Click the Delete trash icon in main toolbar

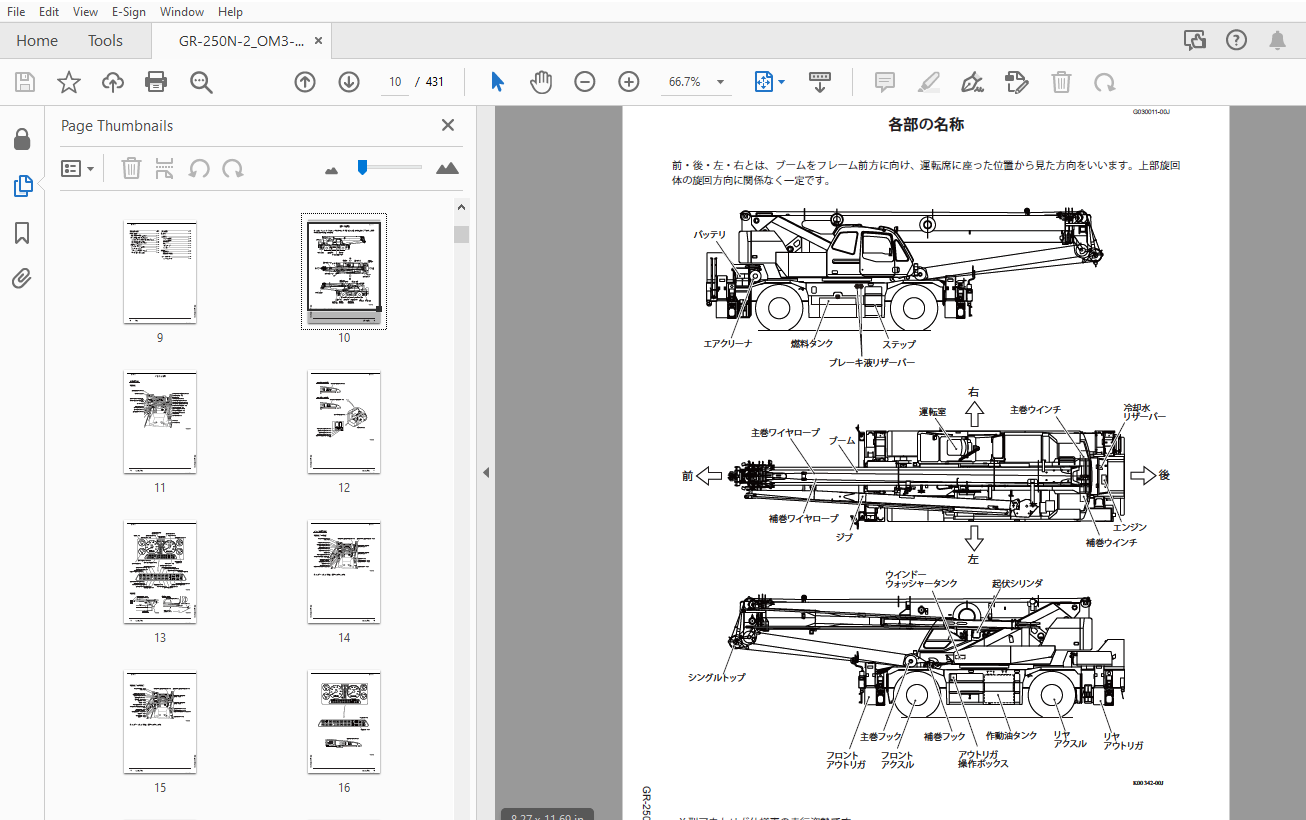tap(1061, 82)
